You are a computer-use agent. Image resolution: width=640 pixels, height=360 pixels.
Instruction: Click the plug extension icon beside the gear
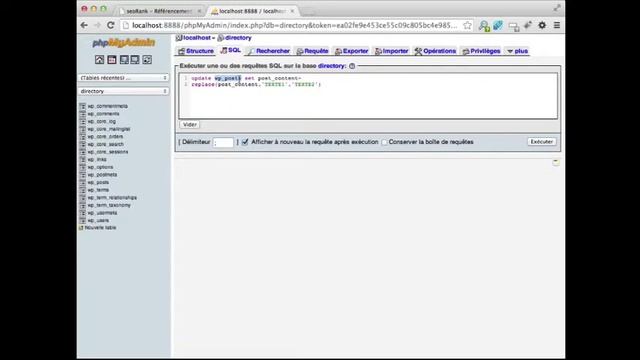(528, 25)
